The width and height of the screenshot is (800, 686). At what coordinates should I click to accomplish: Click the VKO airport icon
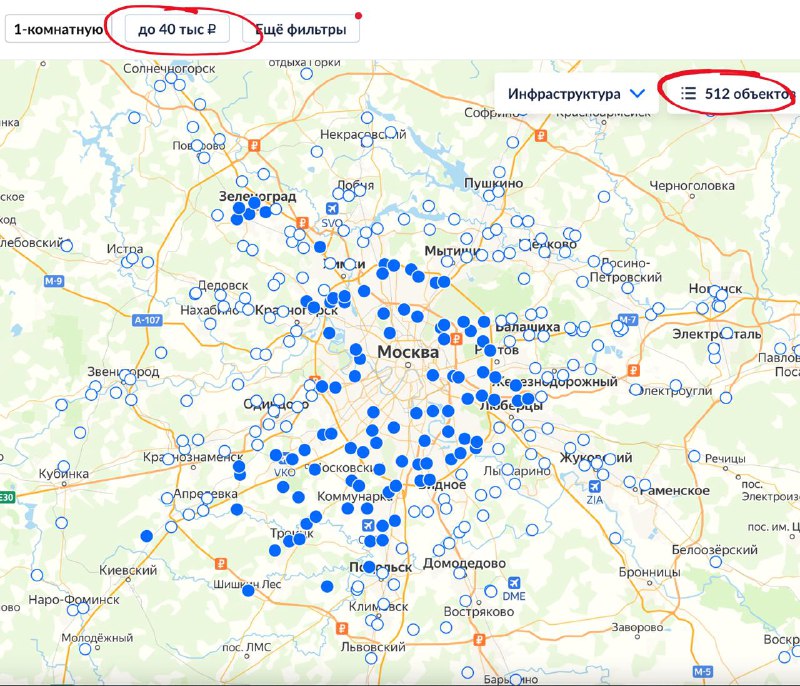pos(284,461)
